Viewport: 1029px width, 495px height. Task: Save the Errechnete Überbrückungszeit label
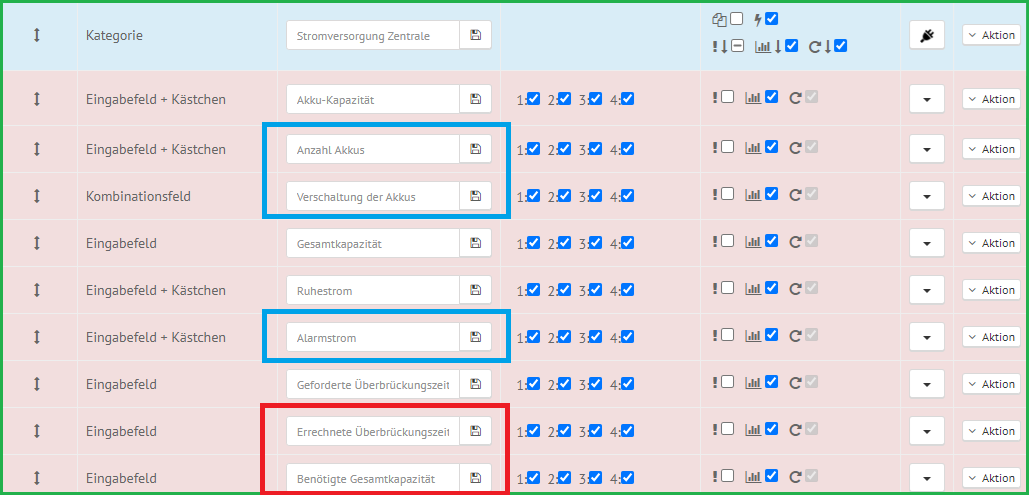click(475, 431)
